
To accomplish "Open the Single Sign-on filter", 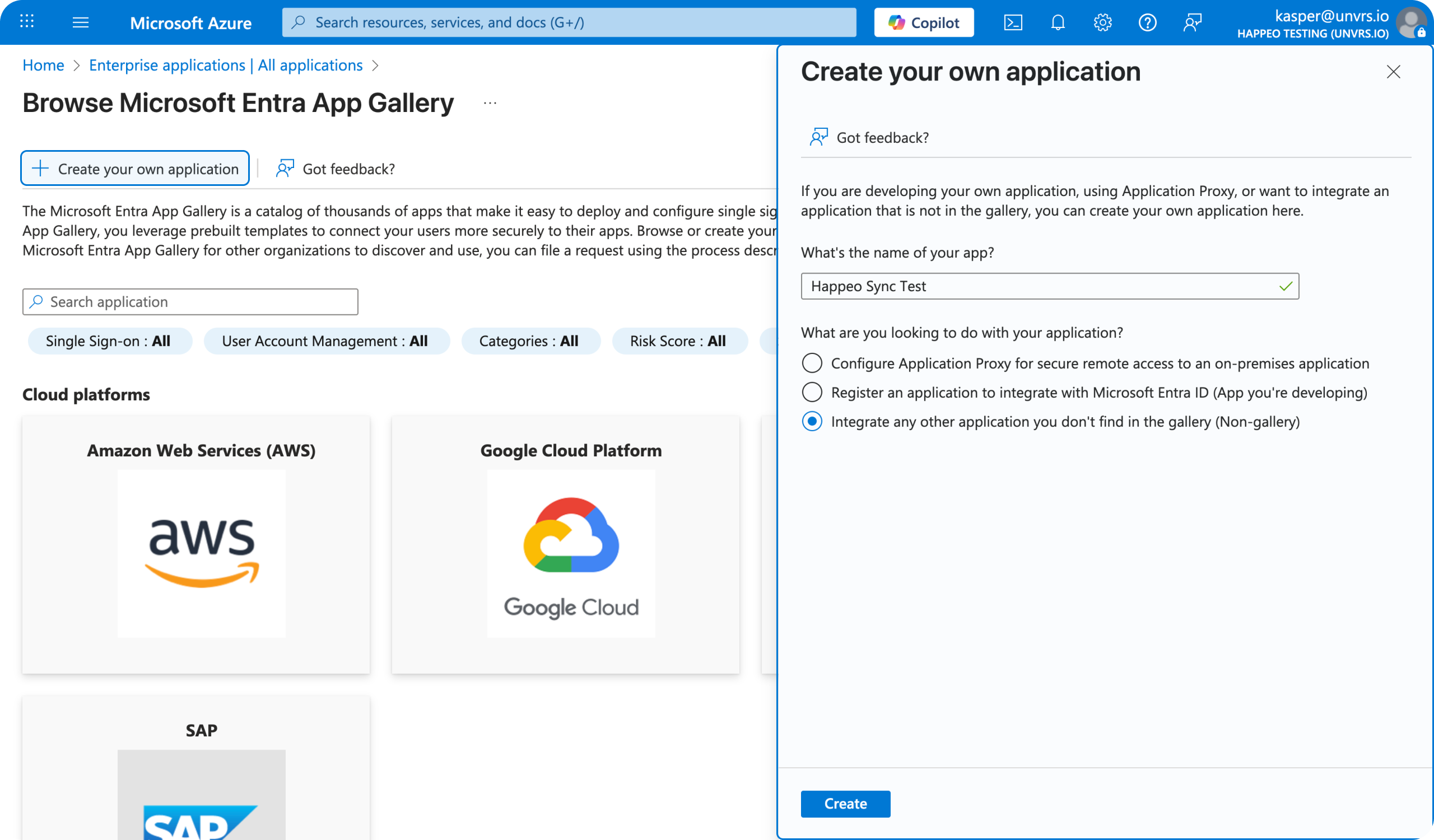I will pyautogui.click(x=109, y=340).
